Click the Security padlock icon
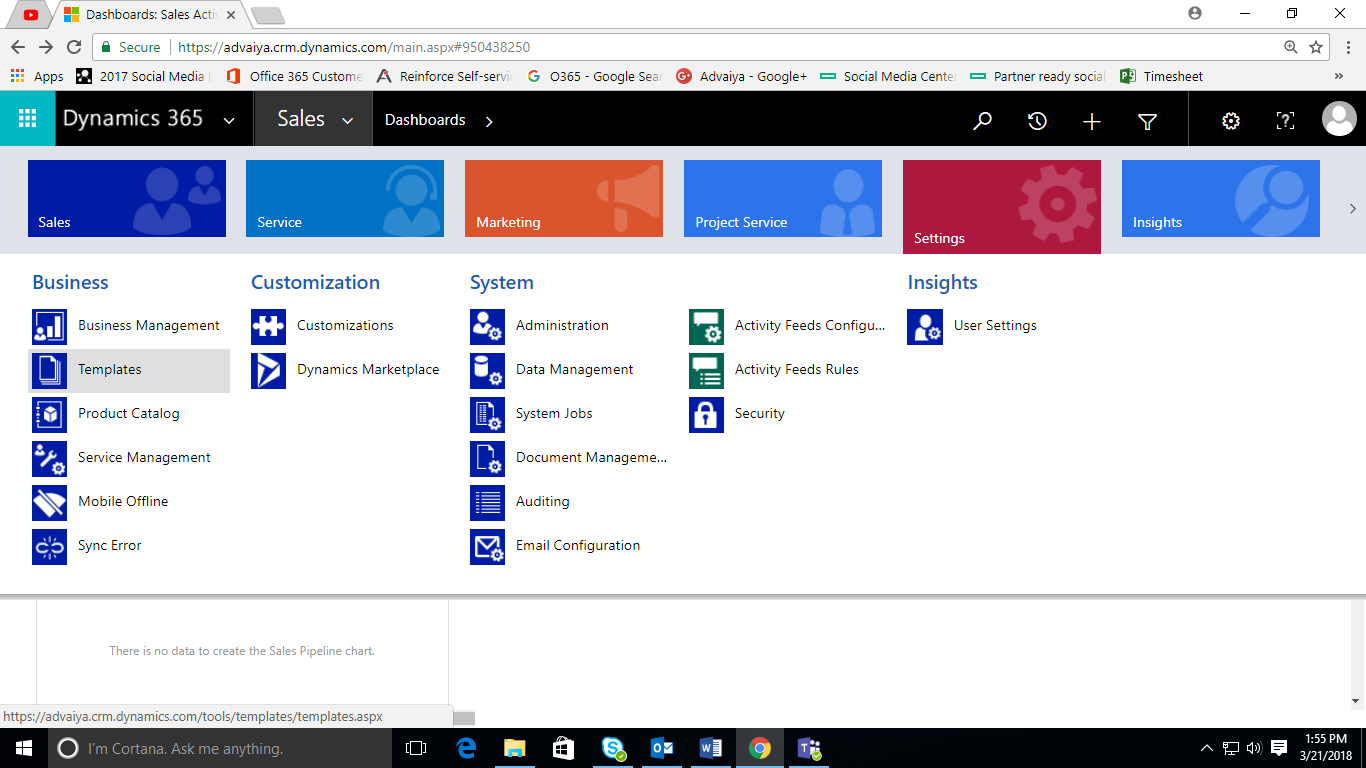The width and height of the screenshot is (1366, 768). (706, 415)
